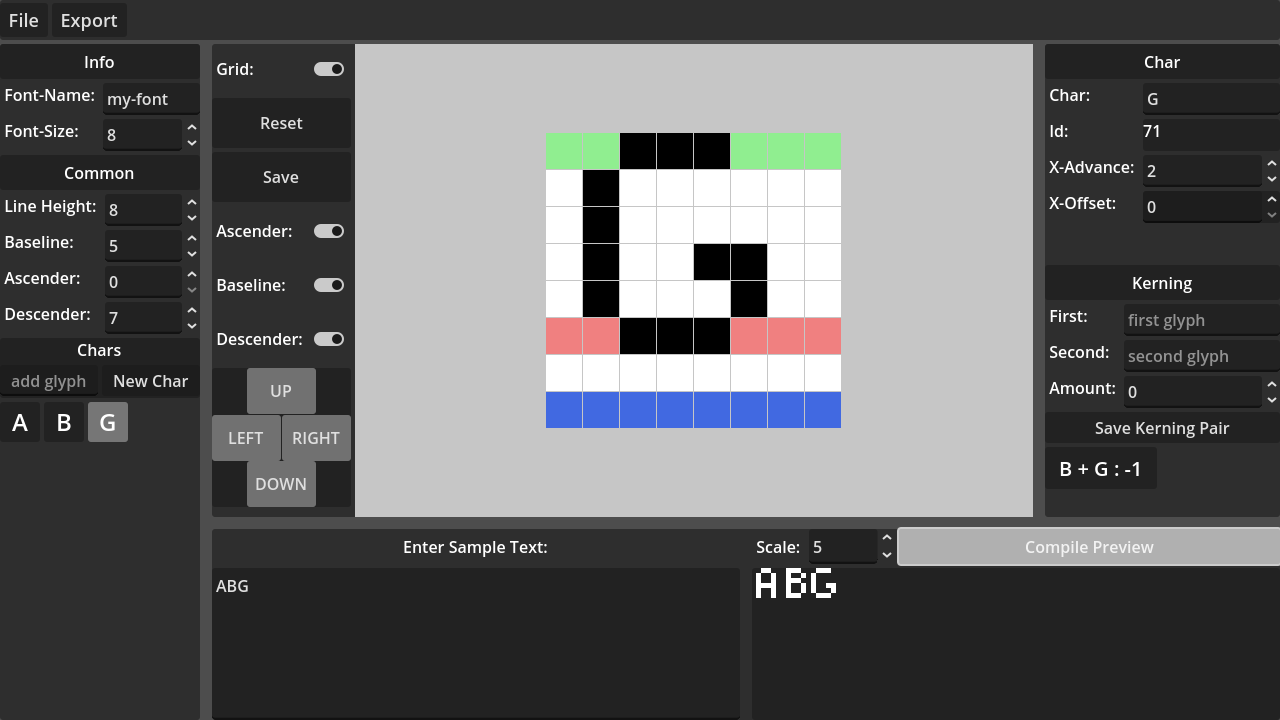Decrease Font-Size with the down arrow
The height and width of the screenshot is (720, 1280).
pyautogui.click(x=192, y=143)
